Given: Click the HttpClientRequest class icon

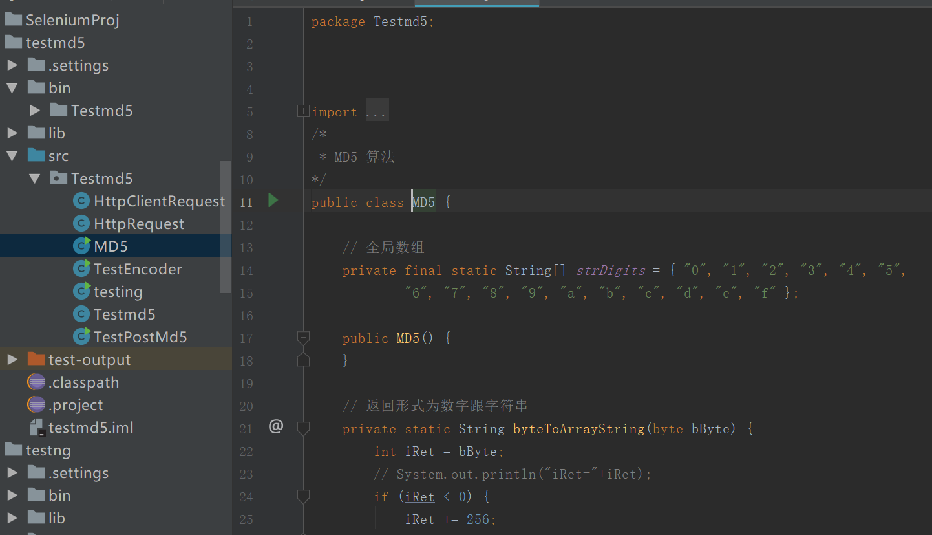Looking at the screenshot, I should [x=82, y=201].
